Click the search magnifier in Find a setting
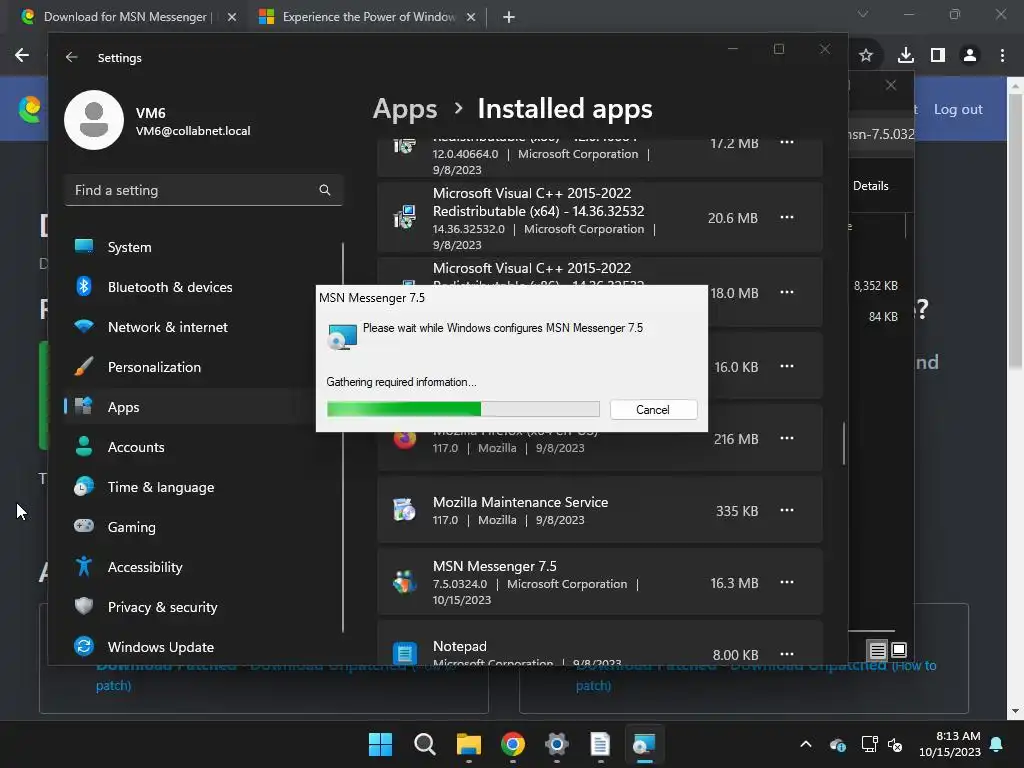The image size is (1024, 768). coord(325,190)
